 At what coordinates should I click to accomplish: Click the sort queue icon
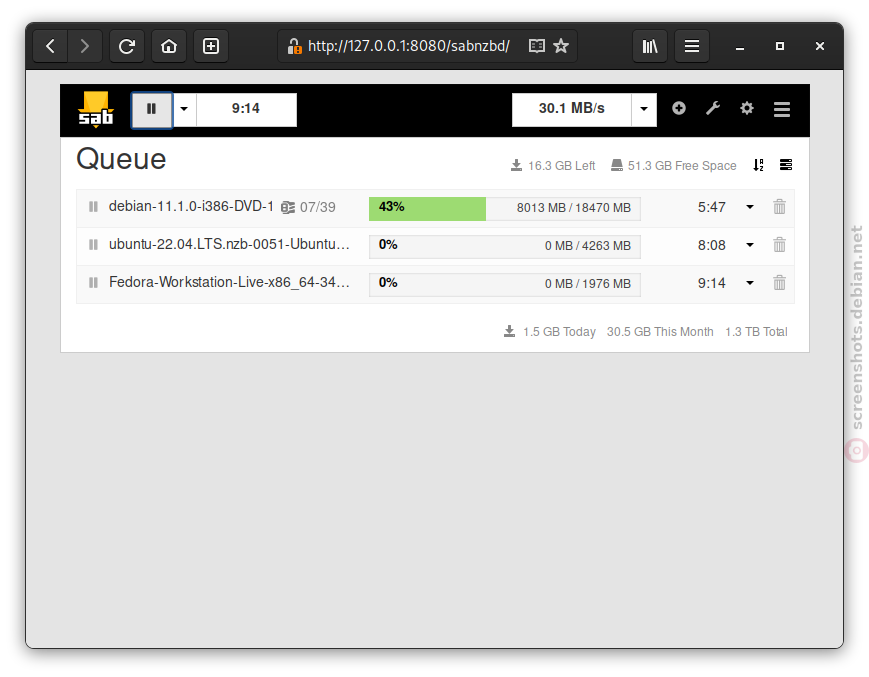coord(758,165)
